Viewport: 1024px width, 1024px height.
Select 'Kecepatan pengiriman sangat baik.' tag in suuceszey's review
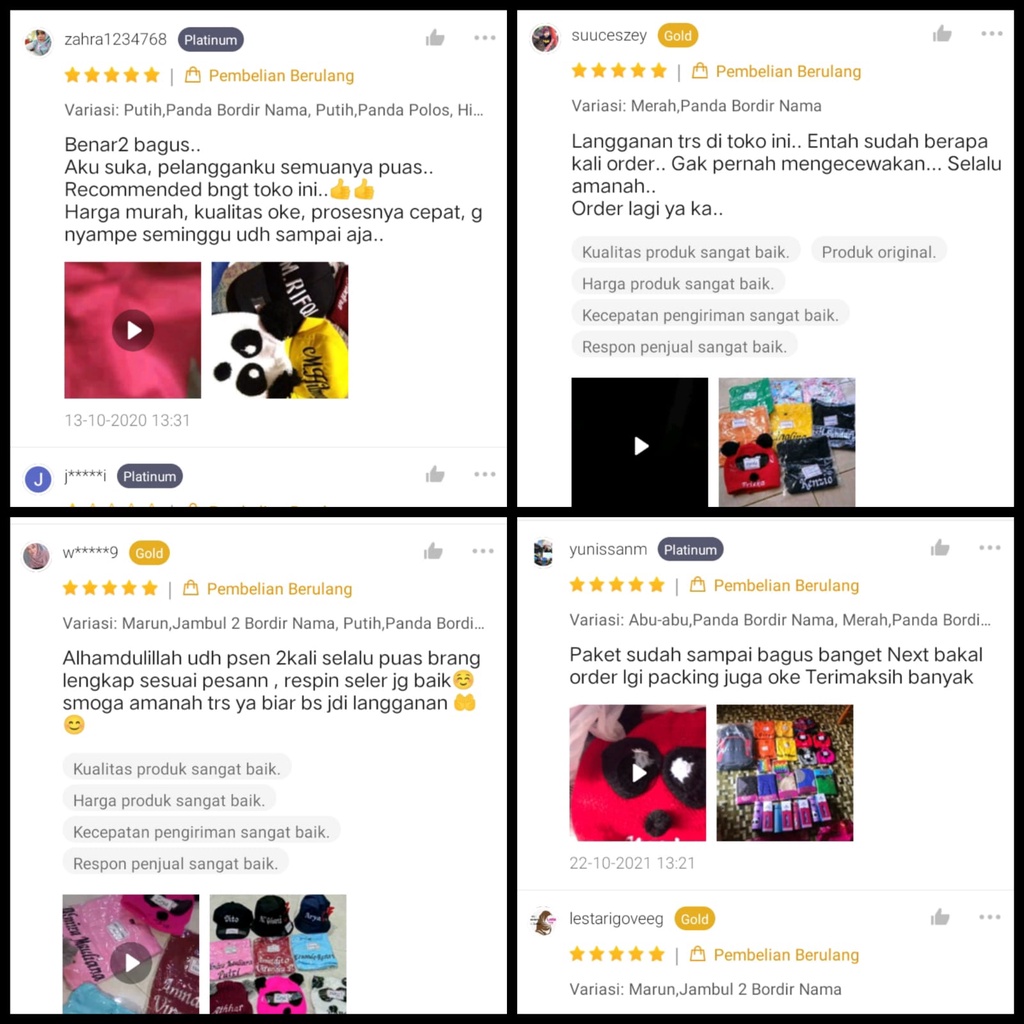click(710, 315)
